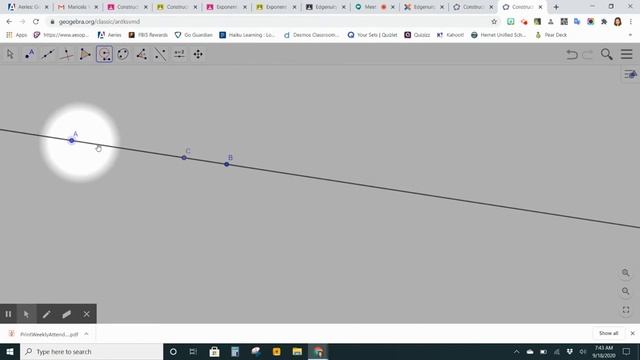Undo the last construction step

(x=572, y=54)
